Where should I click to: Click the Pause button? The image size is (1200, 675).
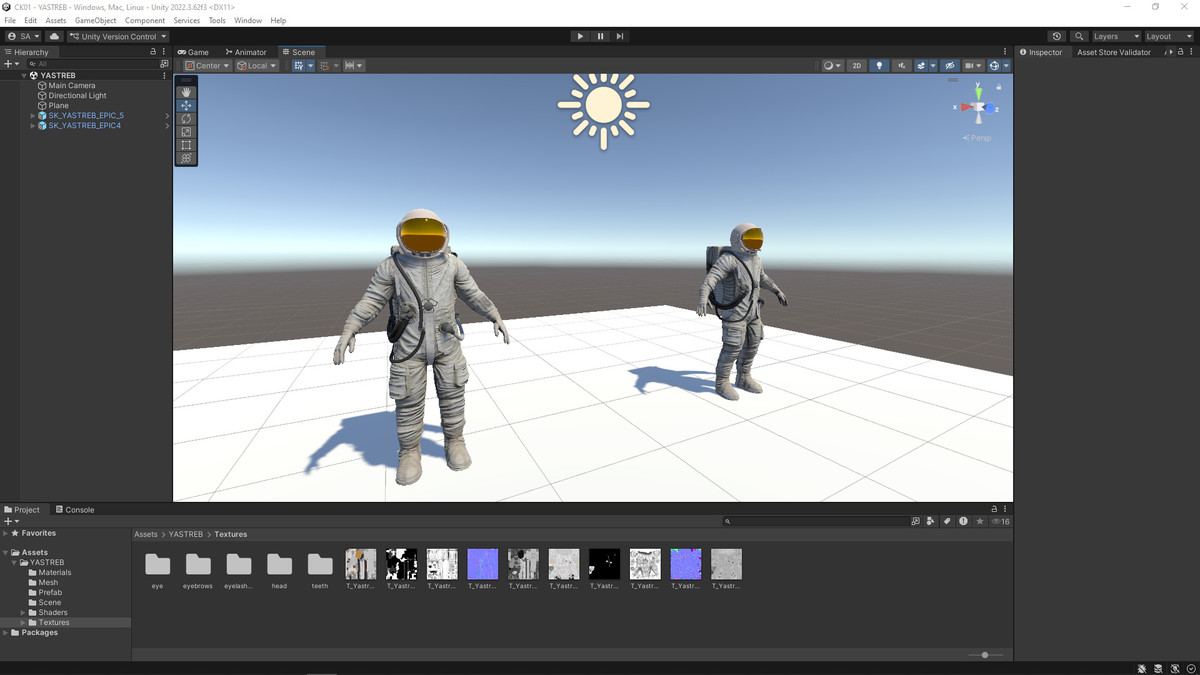click(x=600, y=36)
